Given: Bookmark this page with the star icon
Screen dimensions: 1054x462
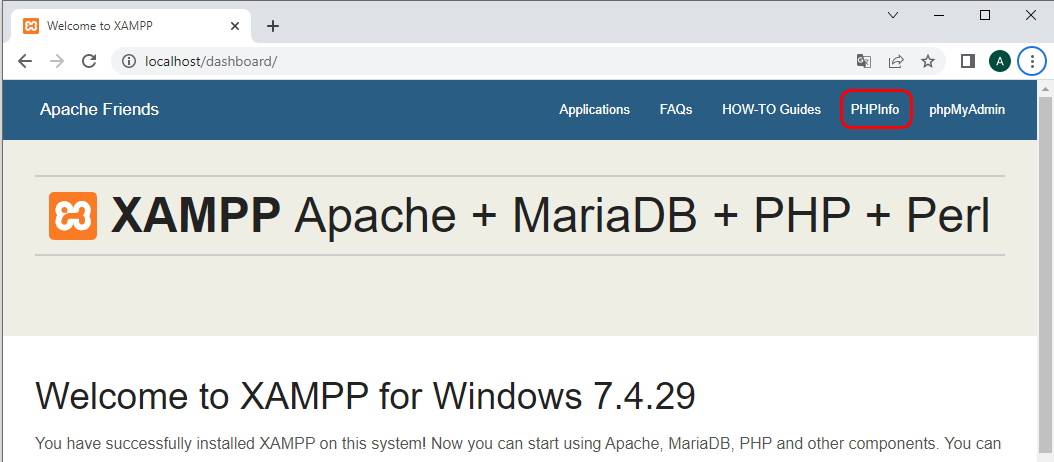Looking at the screenshot, I should tap(928, 61).
